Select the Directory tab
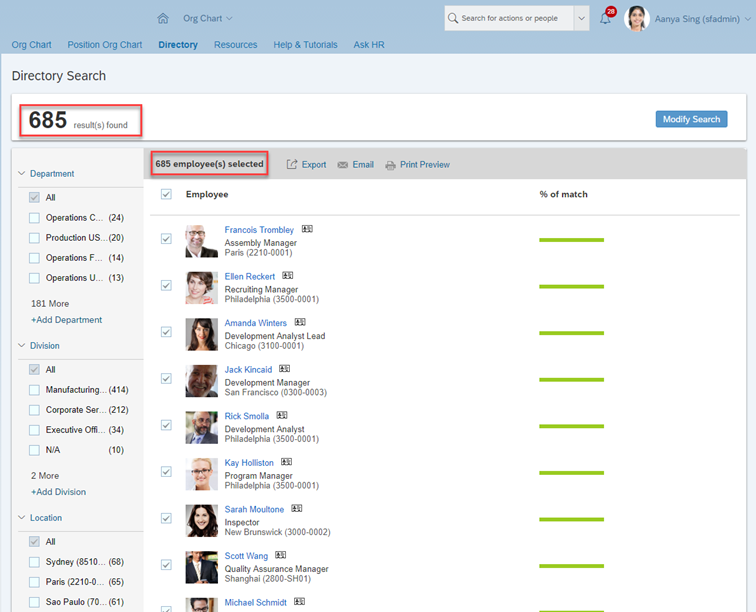756x612 pixels. (x=178, y=45)
